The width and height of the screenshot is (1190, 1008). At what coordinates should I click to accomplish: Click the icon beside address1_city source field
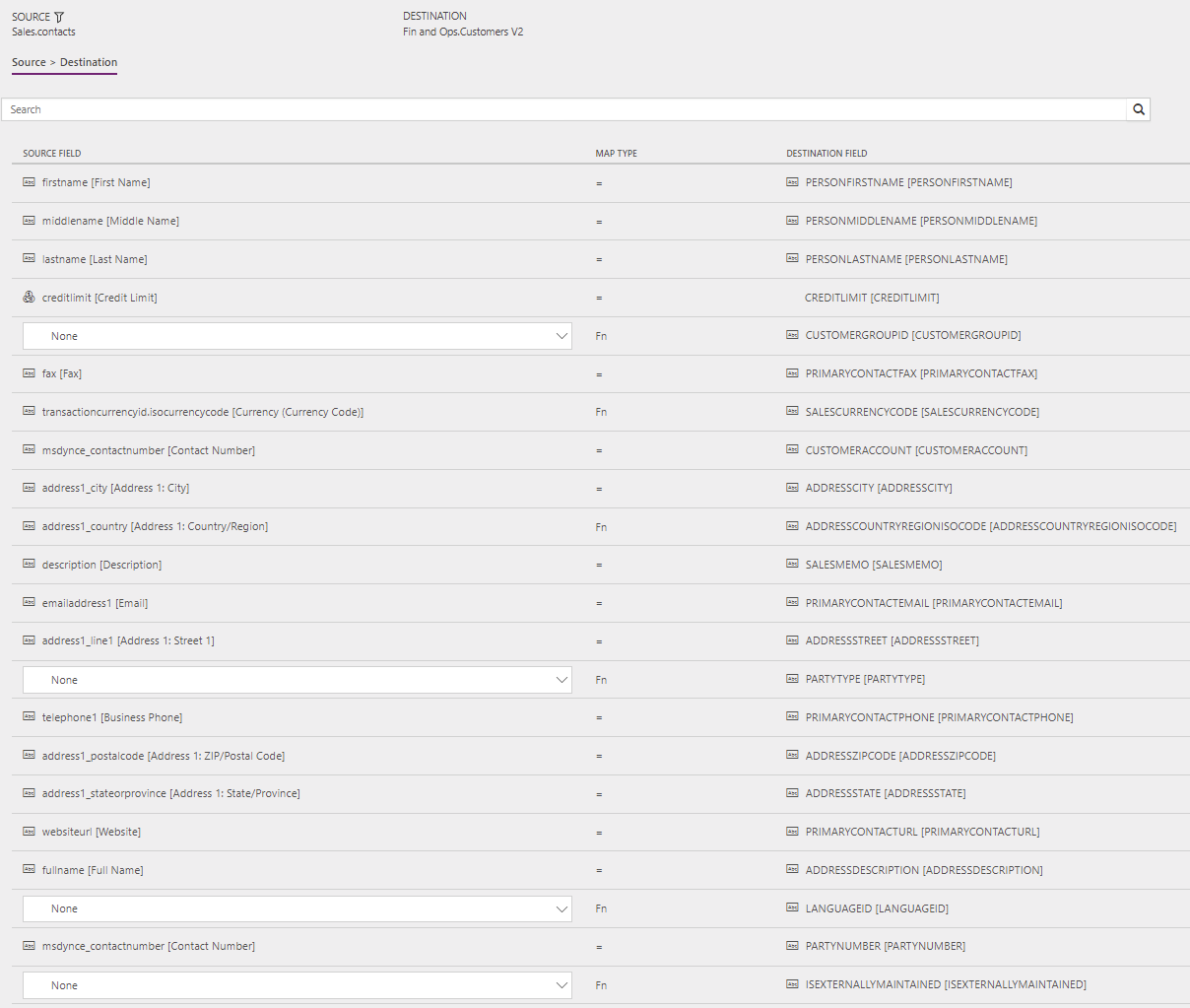pyautogui.click(x=30, y=488)
